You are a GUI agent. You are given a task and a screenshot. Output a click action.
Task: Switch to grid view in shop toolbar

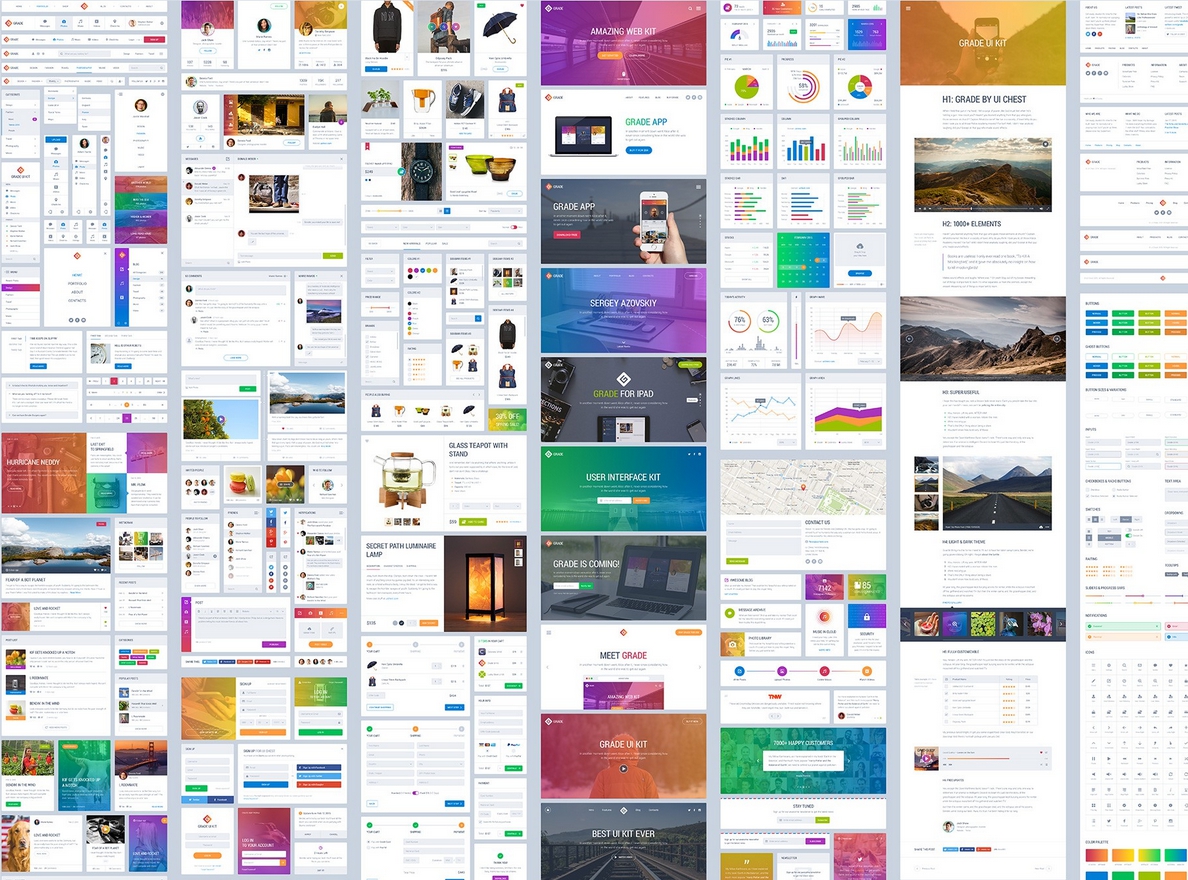pos(447,211)
